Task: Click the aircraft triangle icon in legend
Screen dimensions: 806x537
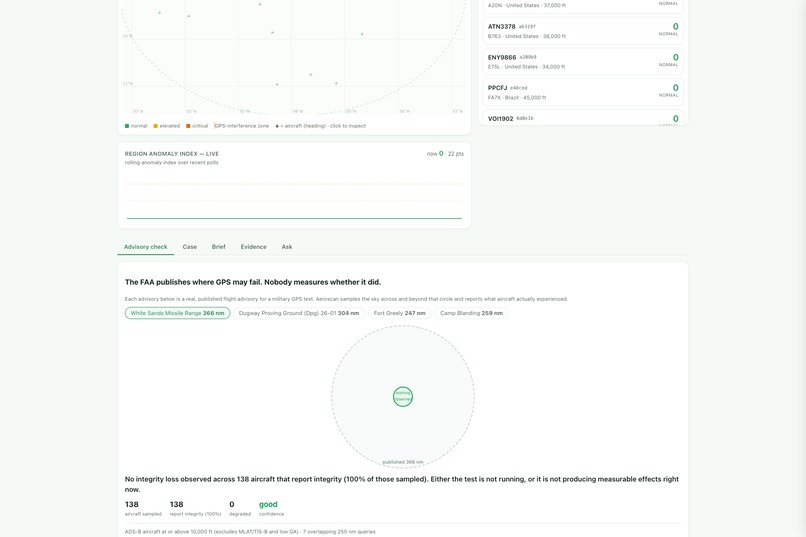Action: point(277,126)
